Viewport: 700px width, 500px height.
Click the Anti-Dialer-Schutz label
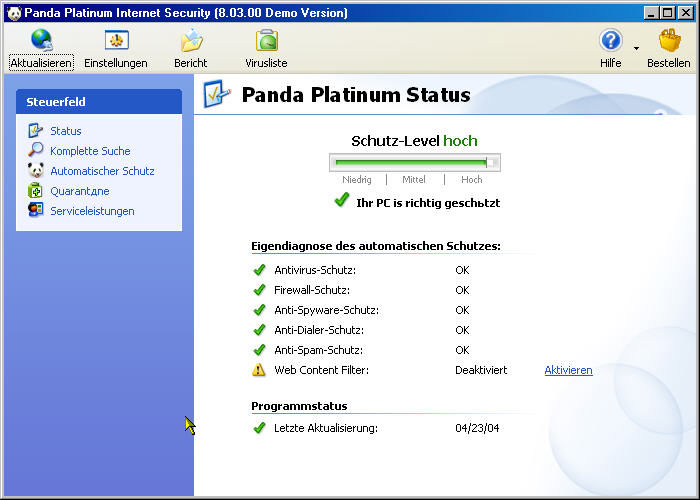pyautogui.click(x=319, y=330)
